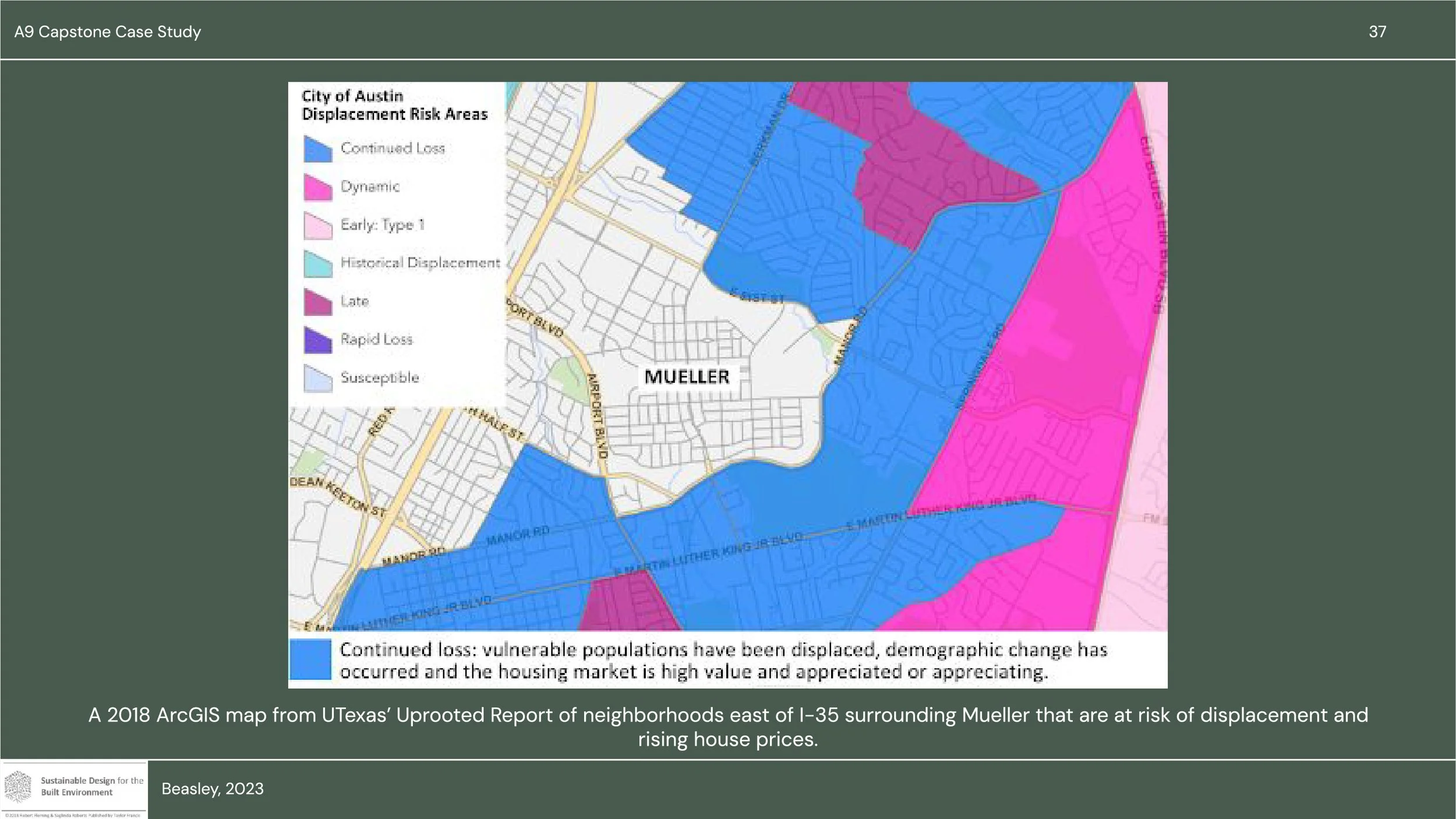Click the Sustainable Design for the Built Environment text
Image resolution: width=1456 pixels, height=819 pixels.
[91, 786]
